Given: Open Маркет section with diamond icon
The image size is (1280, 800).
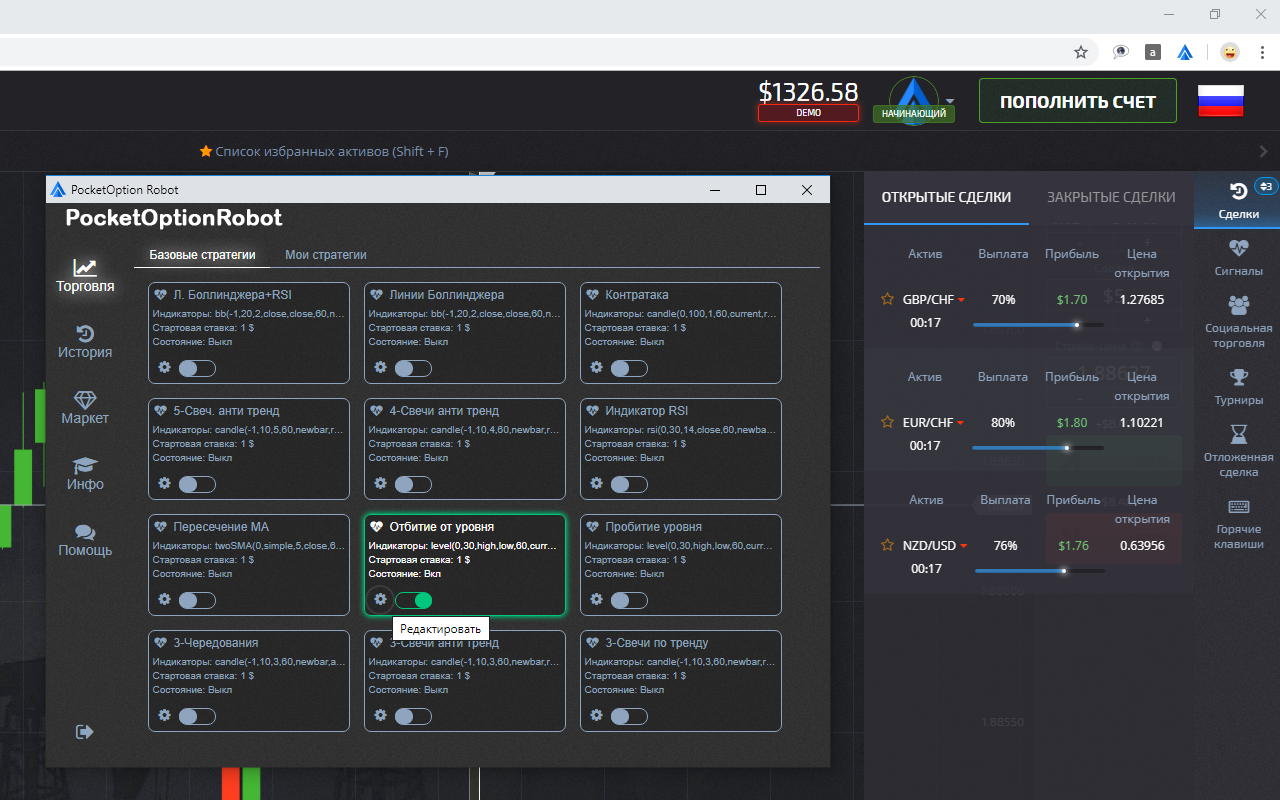Looking at the screenshot, I should 85,408.
